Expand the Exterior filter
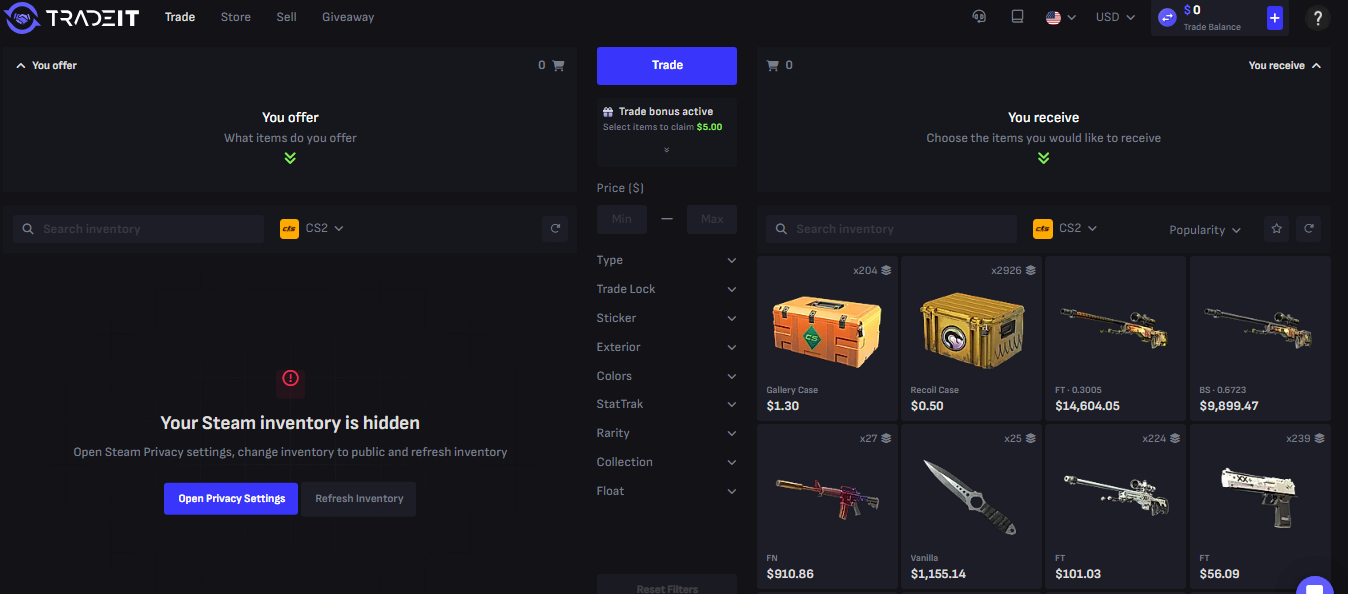Viewport: 1348px width, 594px height. (666, 347)
